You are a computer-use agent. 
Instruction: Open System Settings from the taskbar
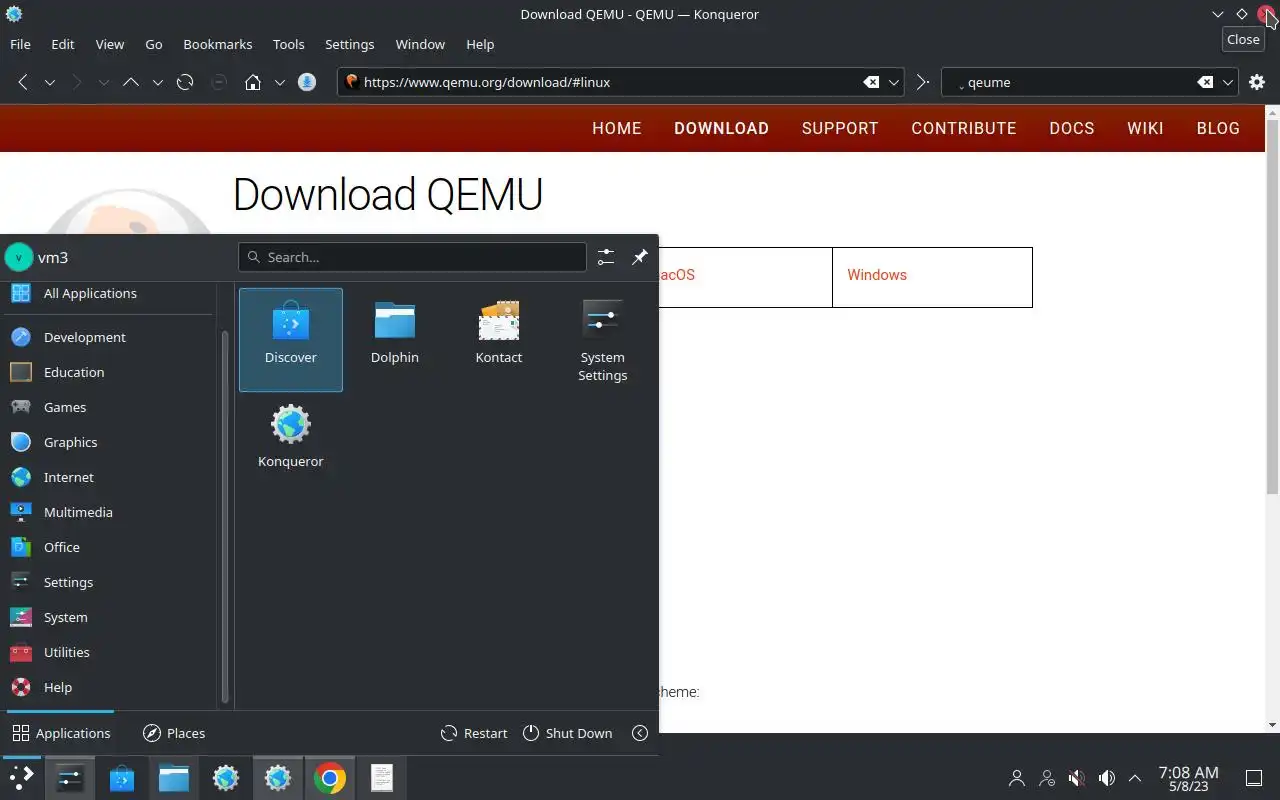click(x=70, y=778)
